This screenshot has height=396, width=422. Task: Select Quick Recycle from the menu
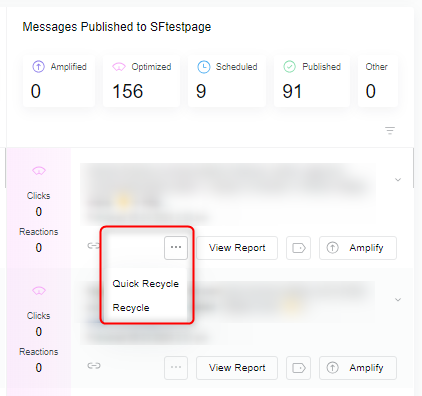(x=146, y=284)
